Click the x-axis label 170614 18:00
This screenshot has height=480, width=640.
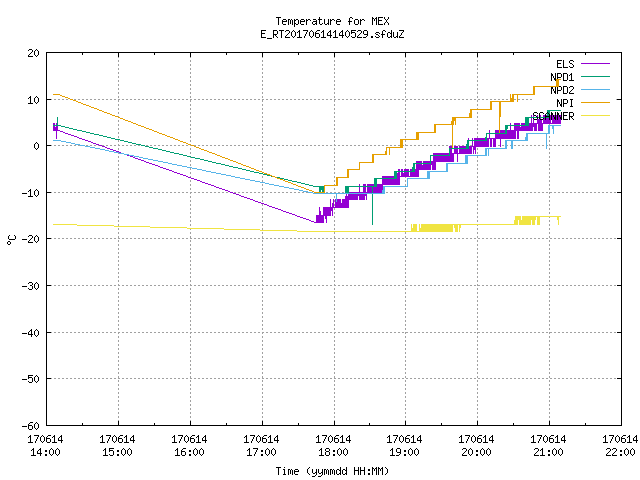point(333,446)
